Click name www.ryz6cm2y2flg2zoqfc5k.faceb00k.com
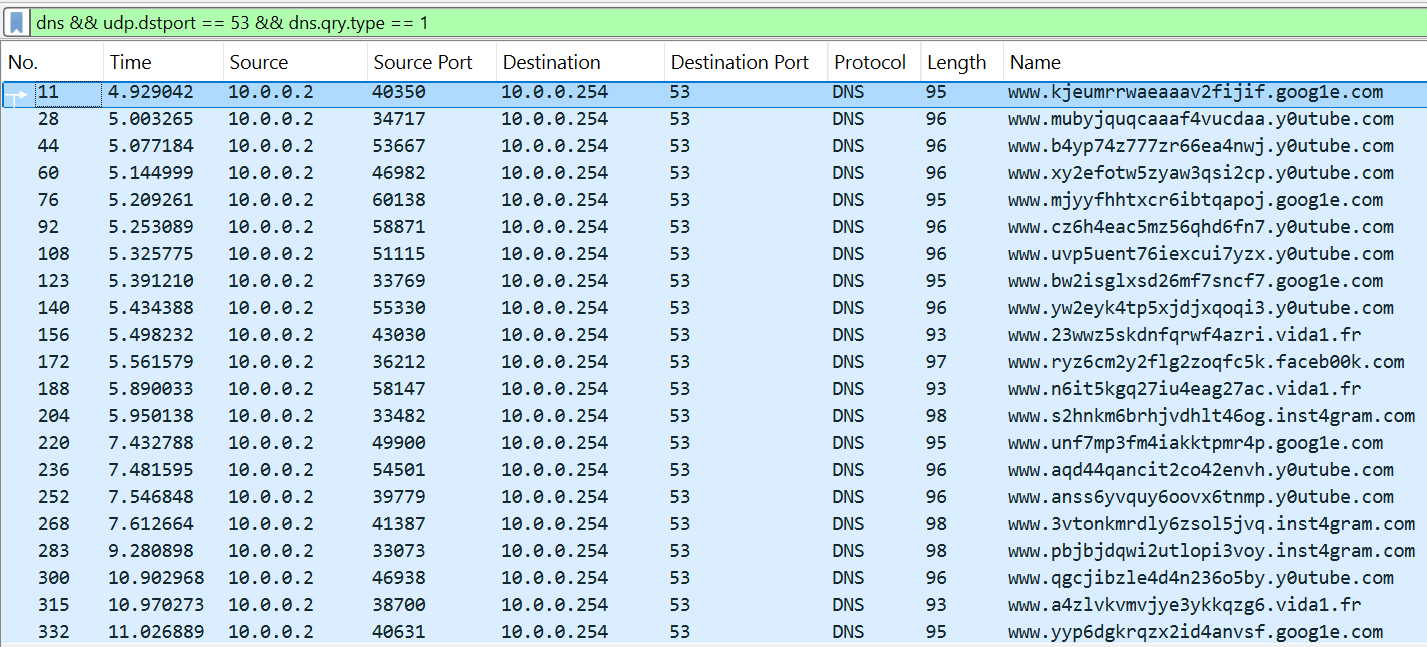Screen dimensions: 1427x647 click(1206, 362)
